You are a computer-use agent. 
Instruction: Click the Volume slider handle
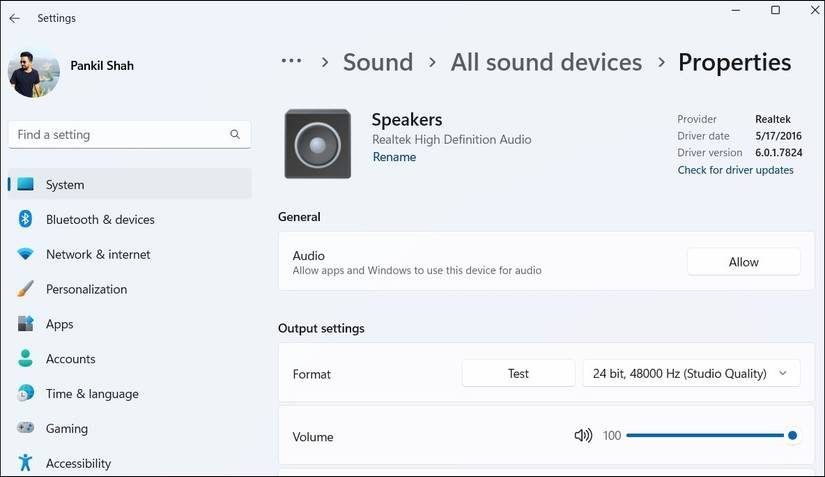coord(792,436)
